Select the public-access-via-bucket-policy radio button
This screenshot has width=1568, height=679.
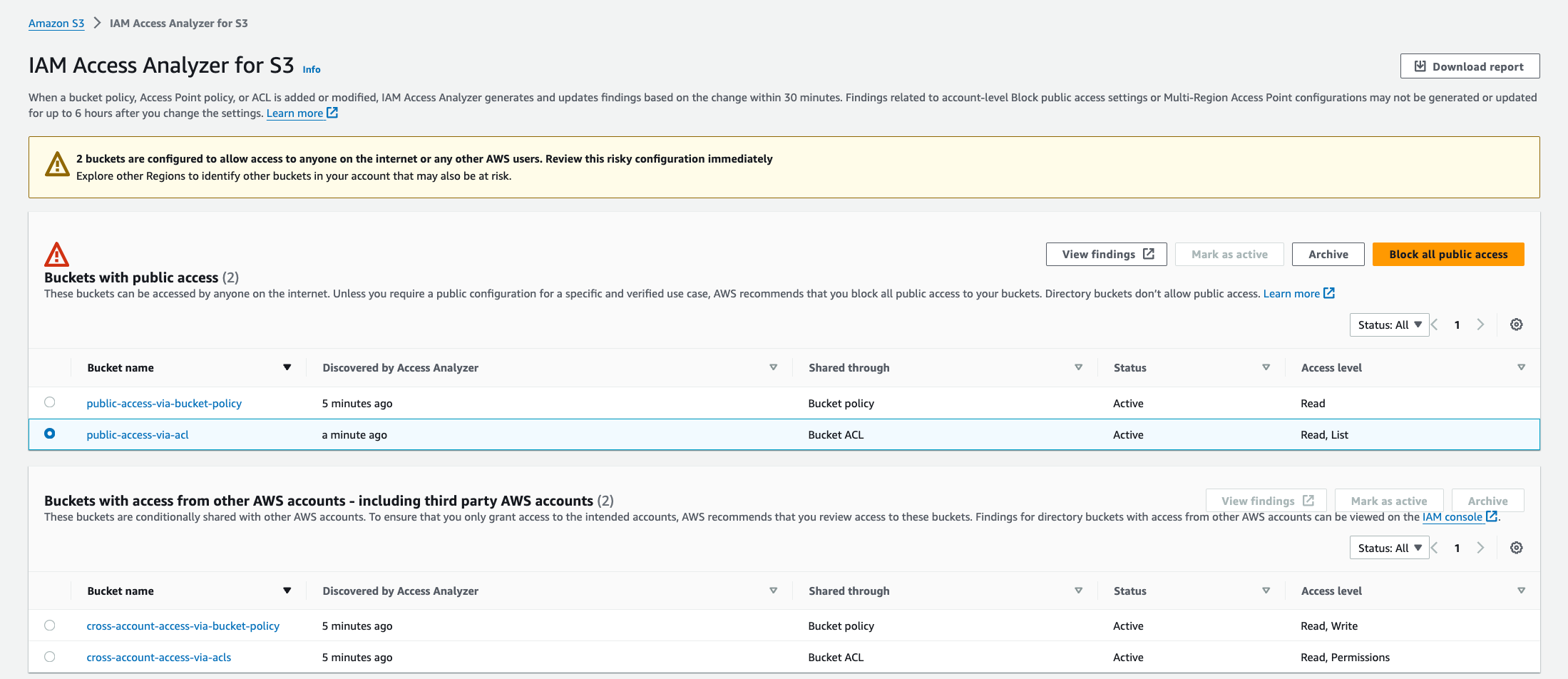click(x=49, y=402)
